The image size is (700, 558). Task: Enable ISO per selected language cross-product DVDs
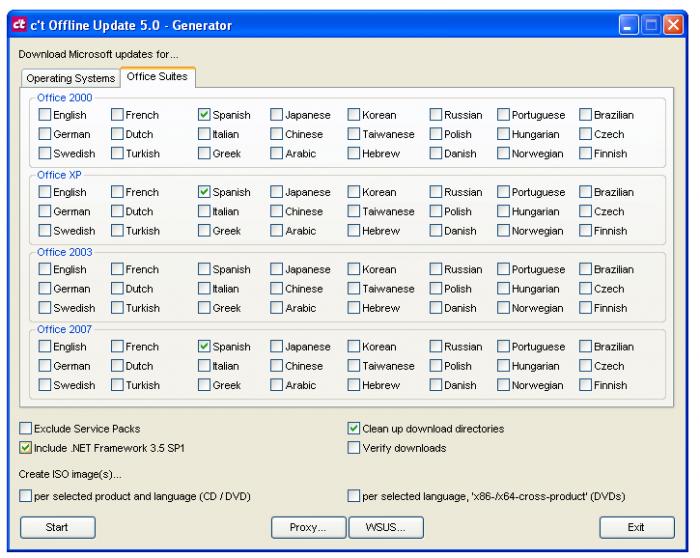[354, 495]
